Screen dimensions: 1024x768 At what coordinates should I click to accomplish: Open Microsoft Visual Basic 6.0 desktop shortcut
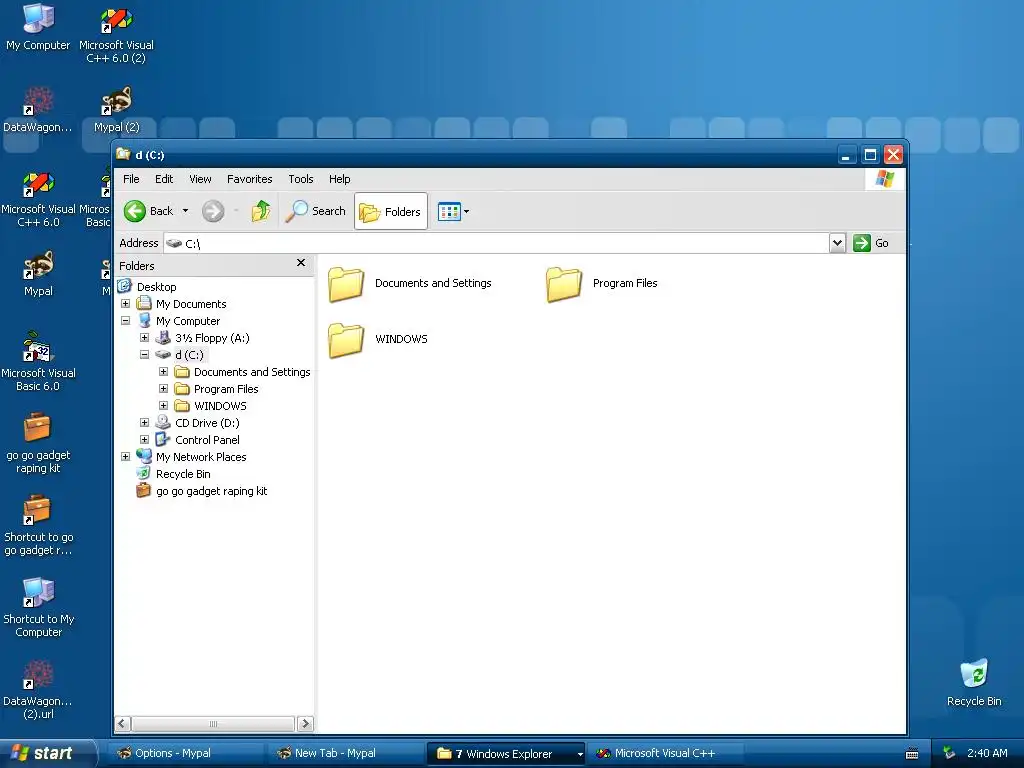tap(38, 361)
